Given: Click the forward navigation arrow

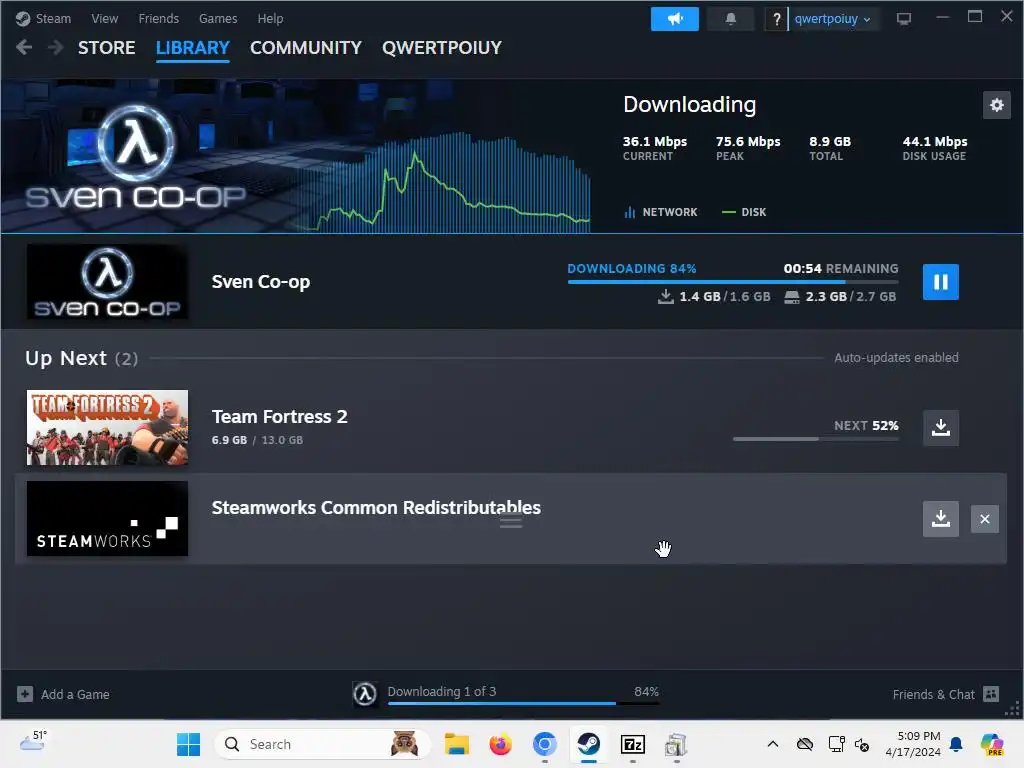Looking at the screenshot, I should point(56,47).
